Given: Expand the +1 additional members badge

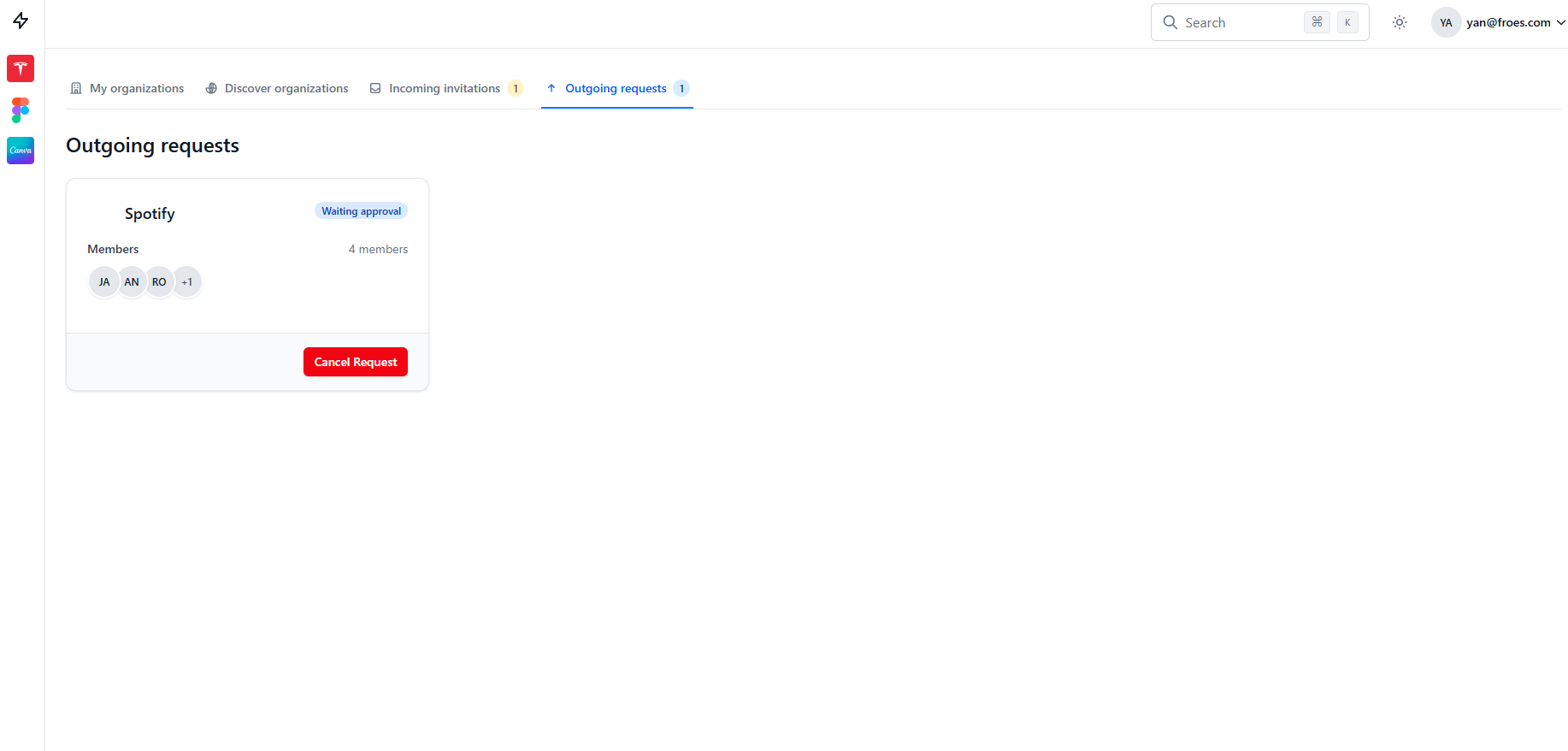Looking at the screenshot, I should [x=187, y=281].
